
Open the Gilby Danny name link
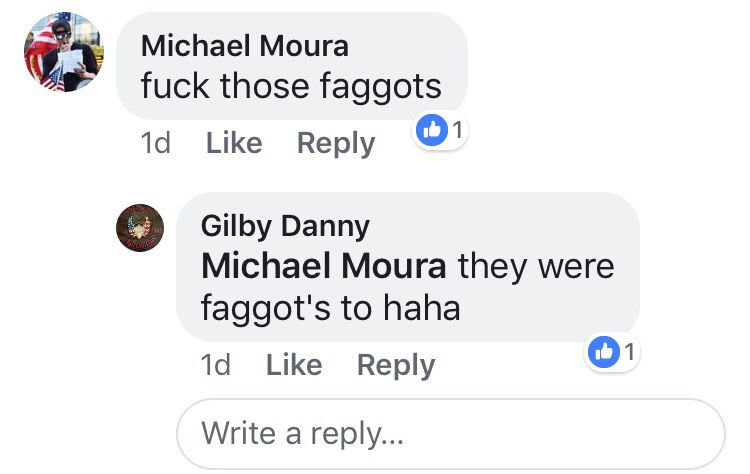(285, 226)
